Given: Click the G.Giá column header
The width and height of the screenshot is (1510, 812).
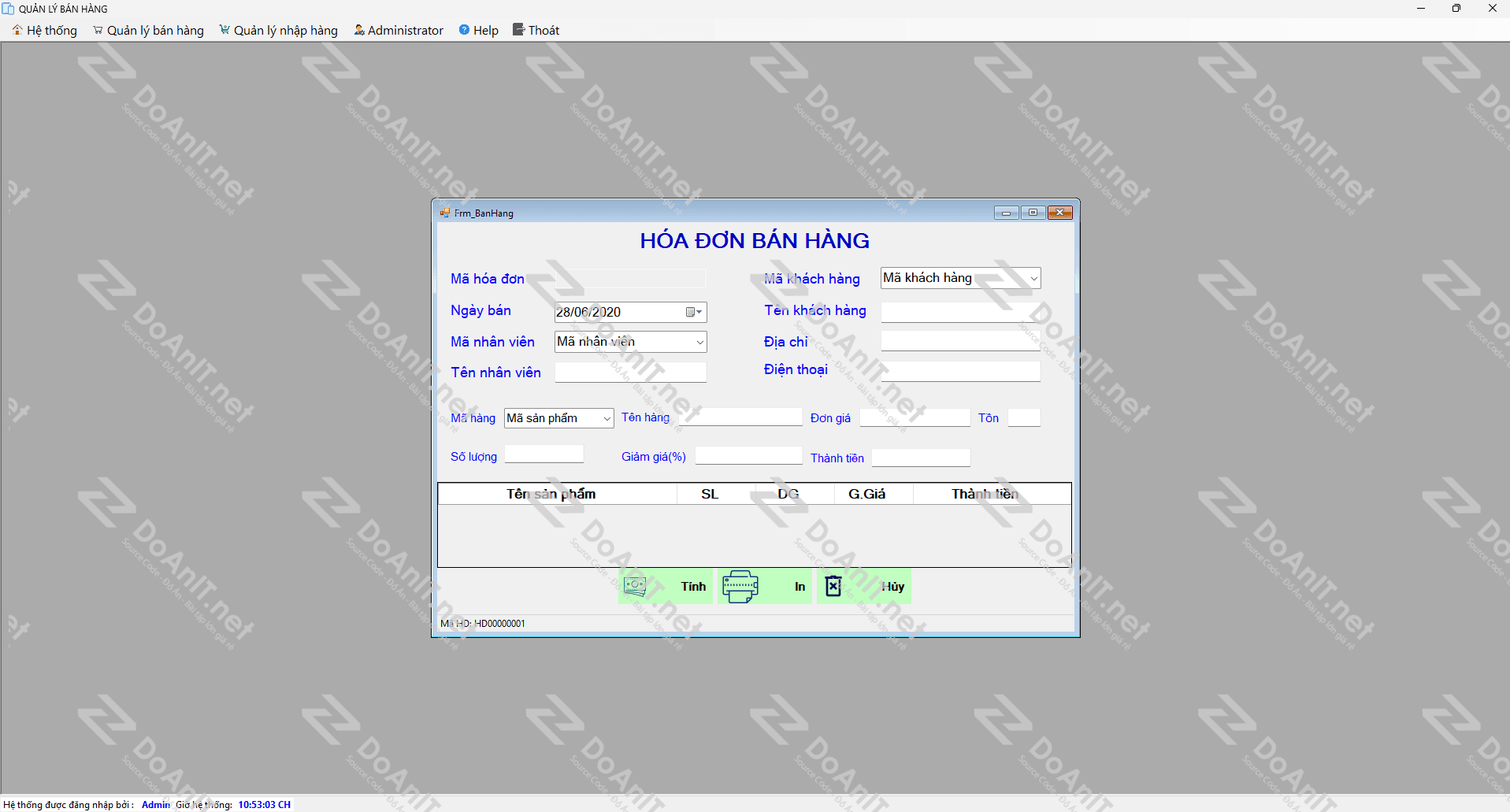Looking at the screenshot, I should (874, 494).
